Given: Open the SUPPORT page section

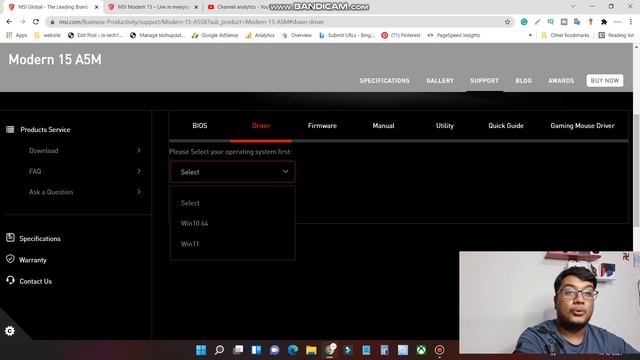Looking at the screenshot, I should (484, 81).
